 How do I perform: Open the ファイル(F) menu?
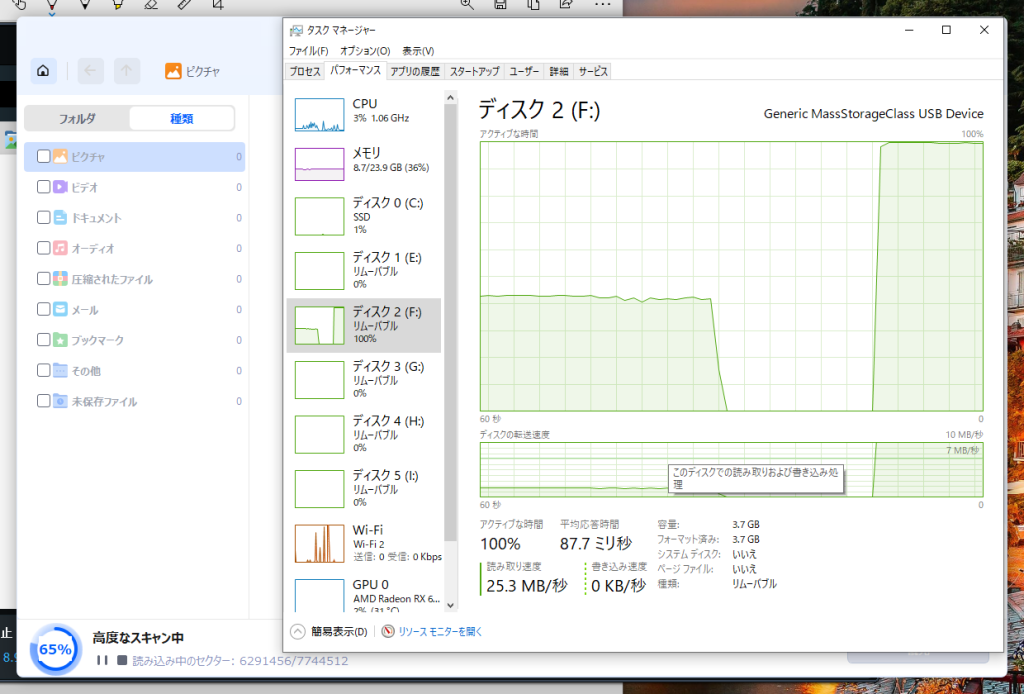click(308, 51)
